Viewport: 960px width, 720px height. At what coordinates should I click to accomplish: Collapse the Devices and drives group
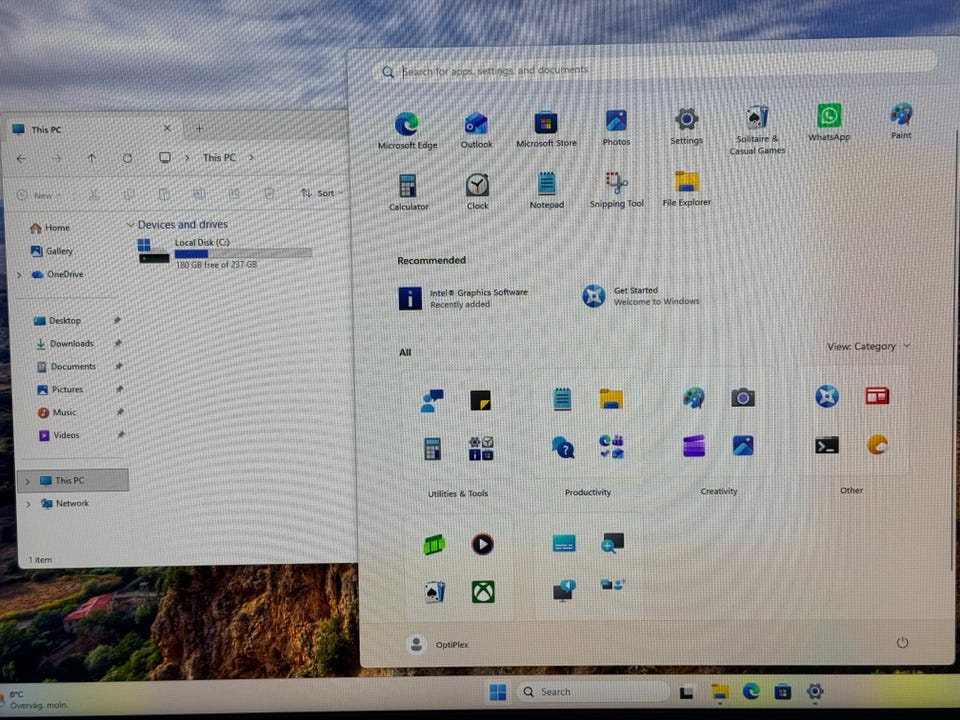(130, 225)
